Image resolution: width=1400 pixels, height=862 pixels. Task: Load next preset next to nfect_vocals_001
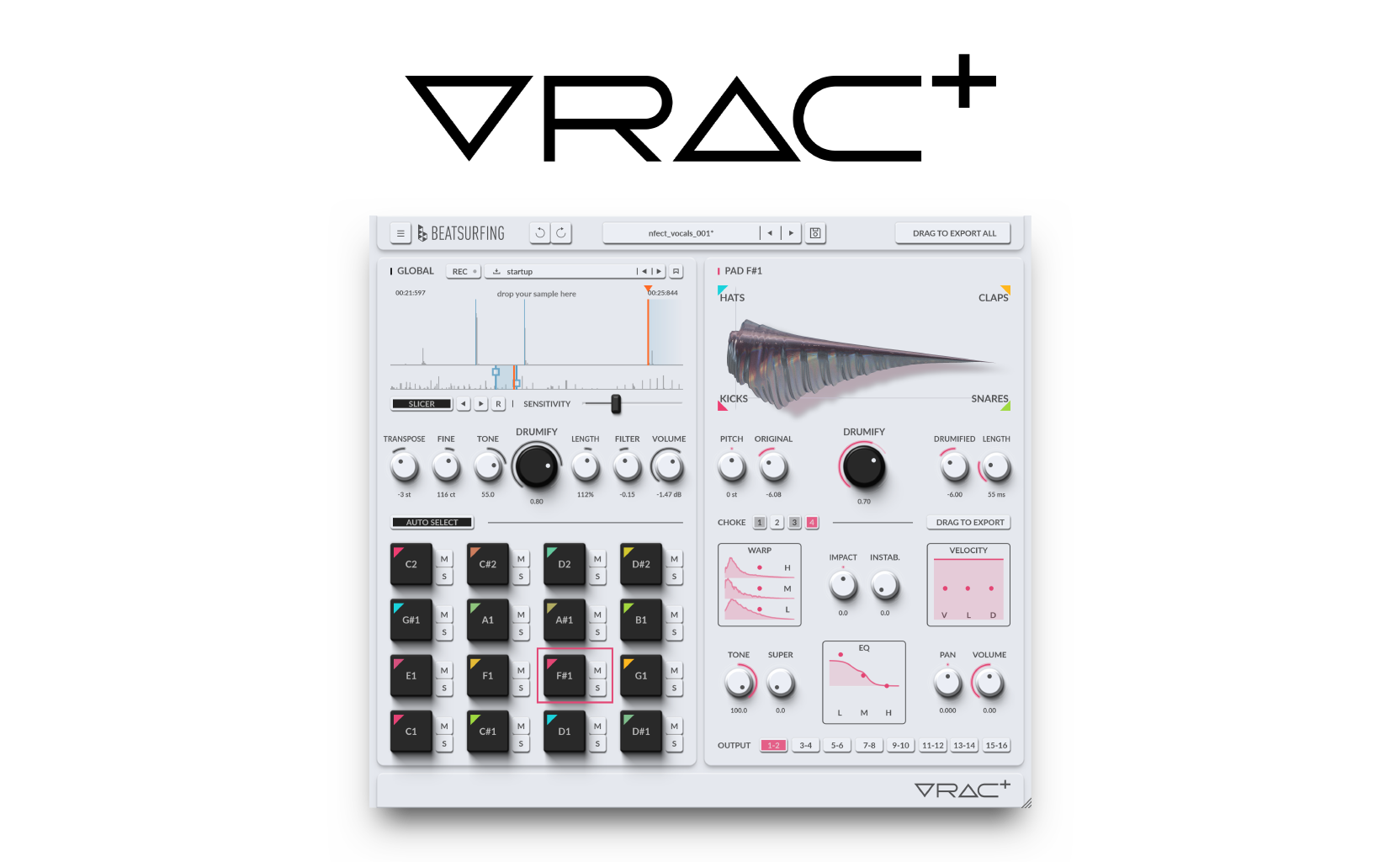pos(791,233)
